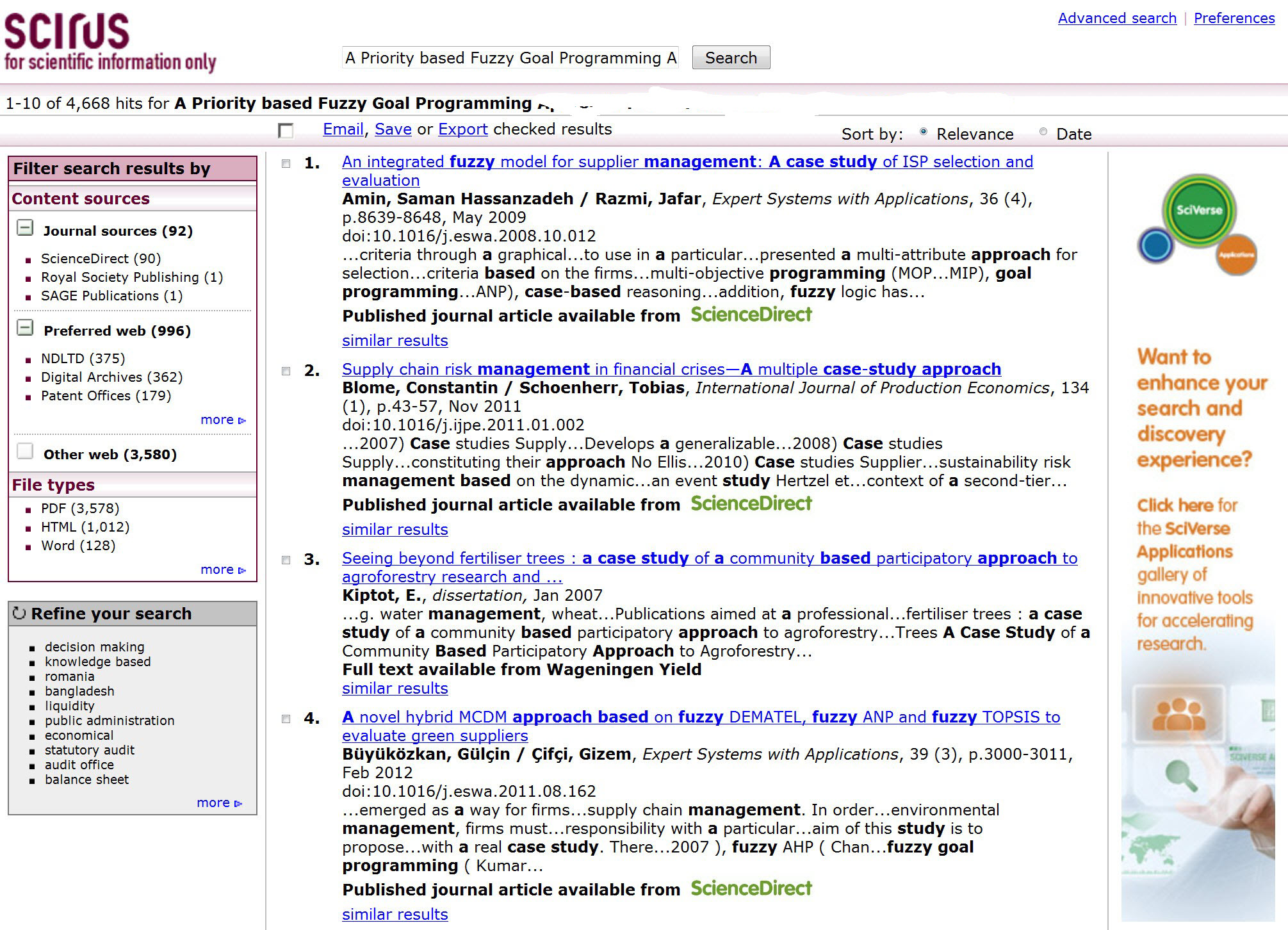The width and height of the screenshot is (1288, 930).
Task: Open the SciVerse bubbles ad graphic
Action: coord(1198,225)
